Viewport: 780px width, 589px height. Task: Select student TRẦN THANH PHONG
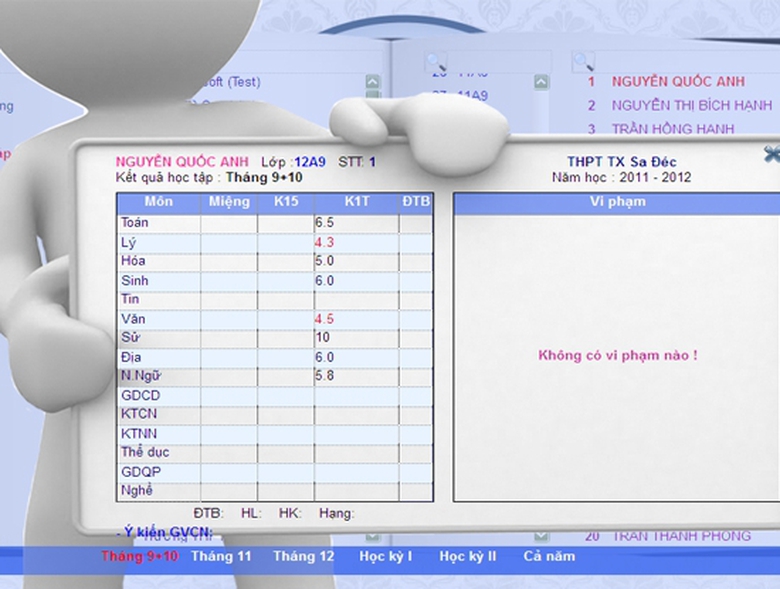tap(681, 537)
